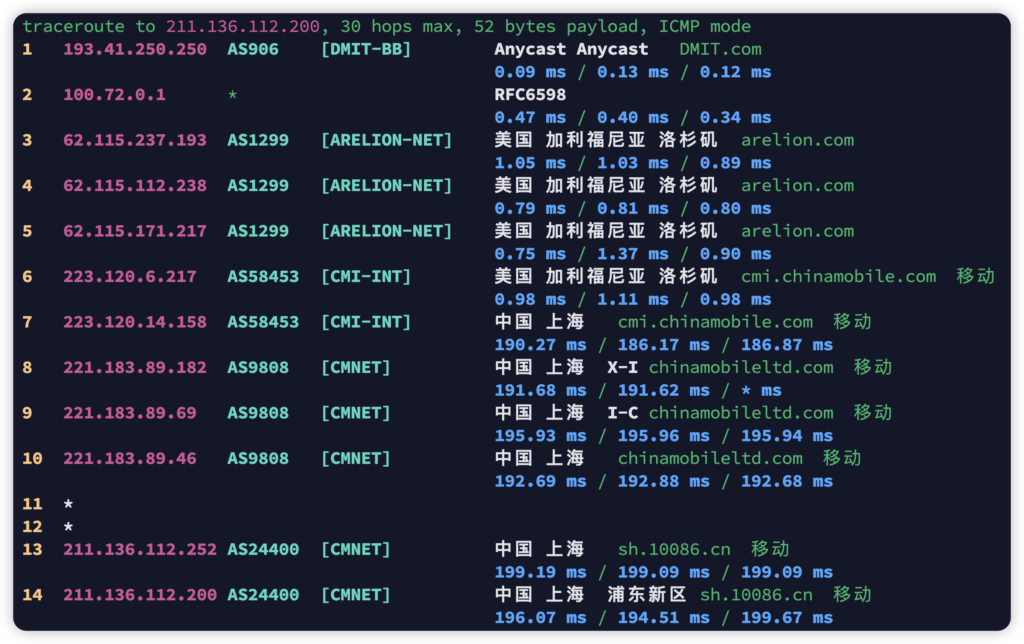Open the sh.10086.cn link on hop 14
Screen dimensions: 1024x644
click(756, 595)
